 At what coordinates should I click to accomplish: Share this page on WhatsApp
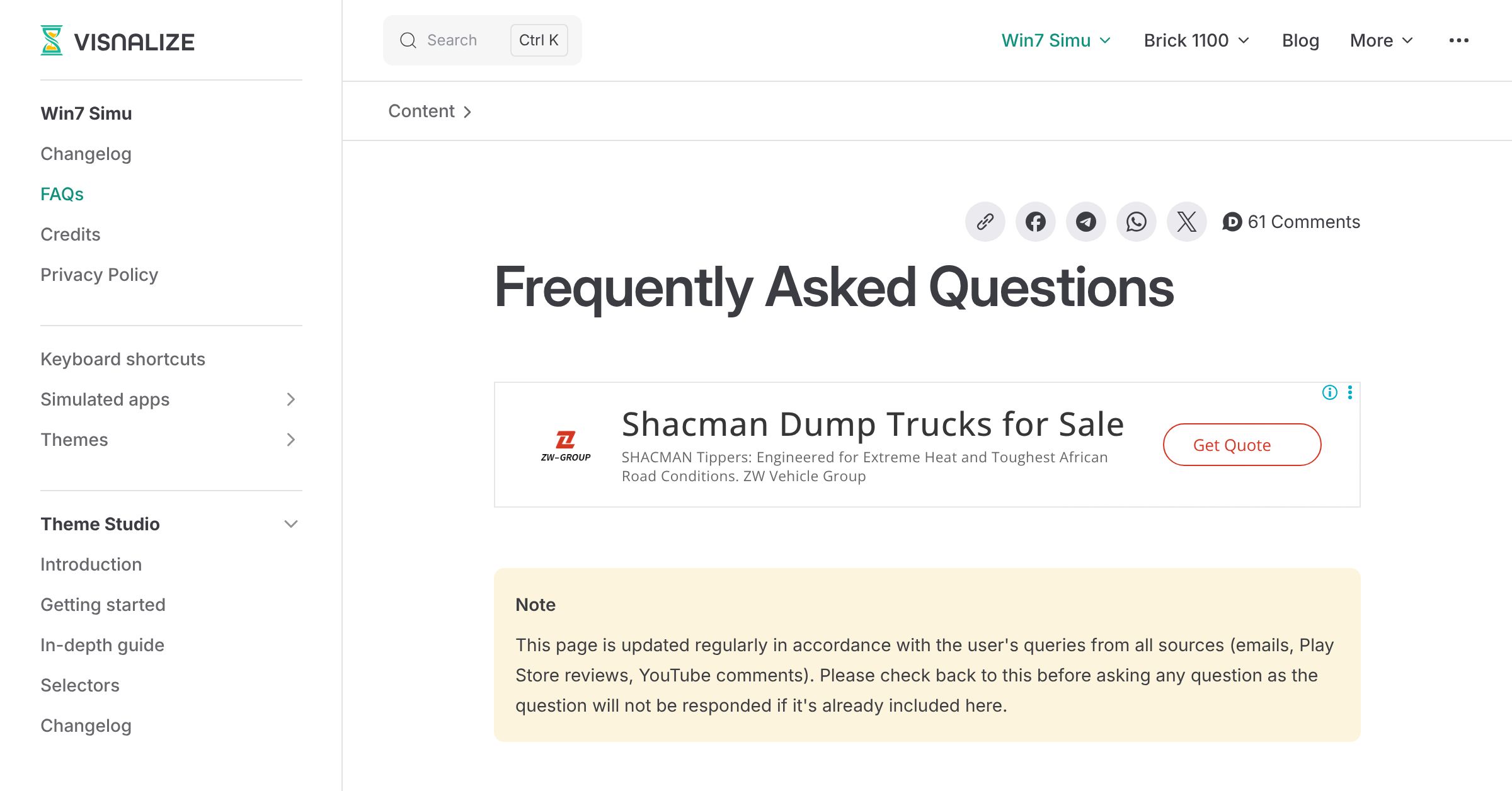1137,222
